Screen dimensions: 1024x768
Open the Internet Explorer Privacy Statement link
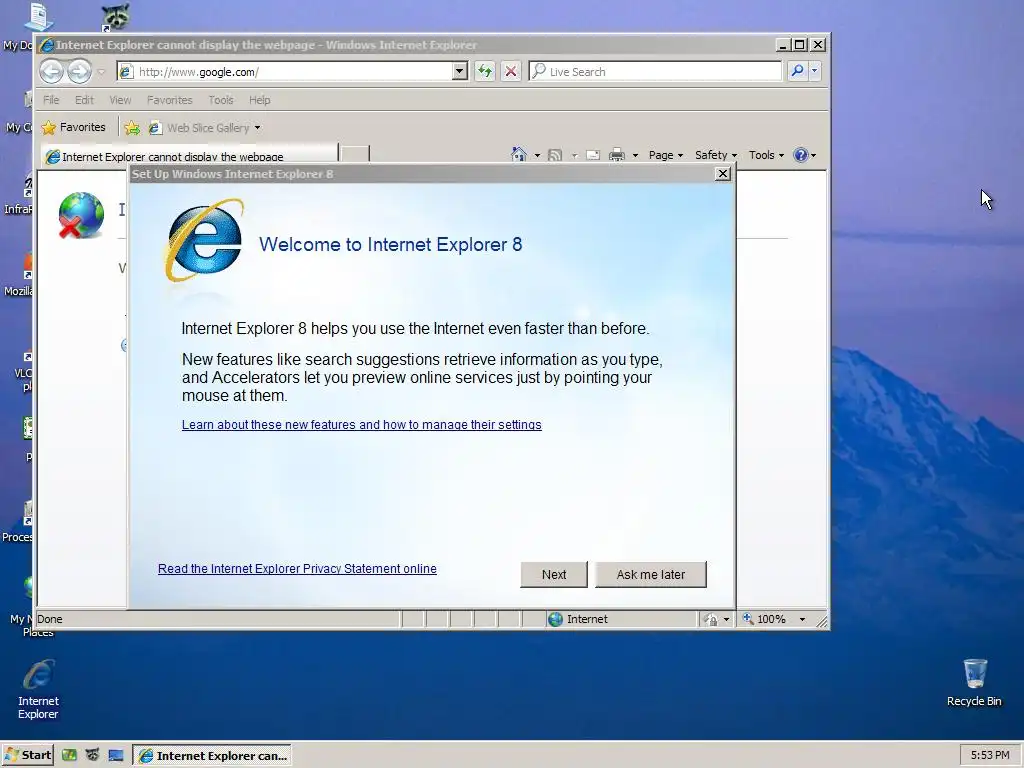pos(297,569)
